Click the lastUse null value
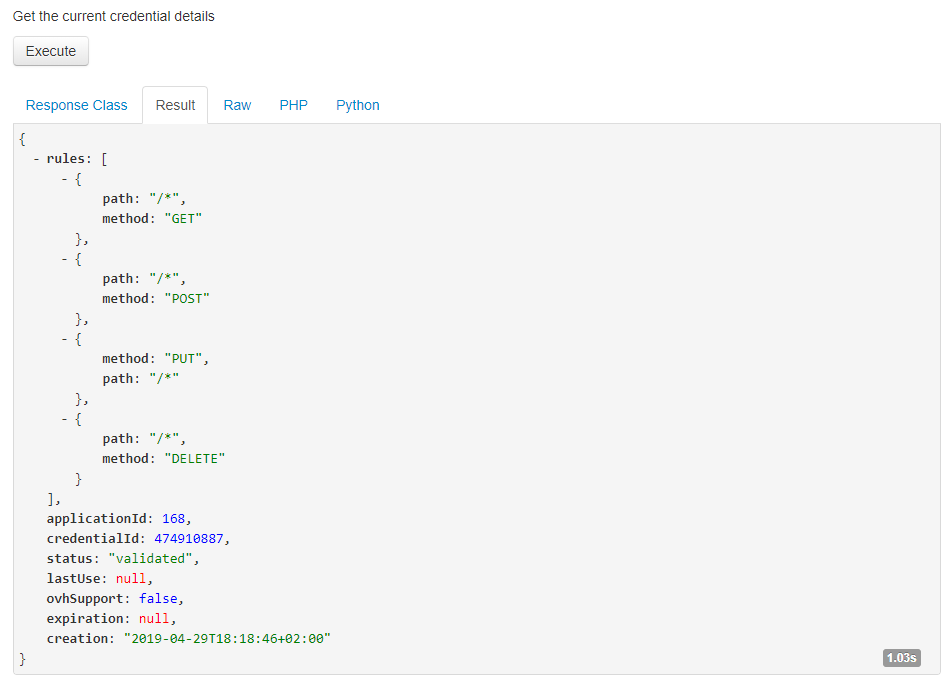Image resolution: width=951 pixels, height=678 pixels. coord(133,578)
